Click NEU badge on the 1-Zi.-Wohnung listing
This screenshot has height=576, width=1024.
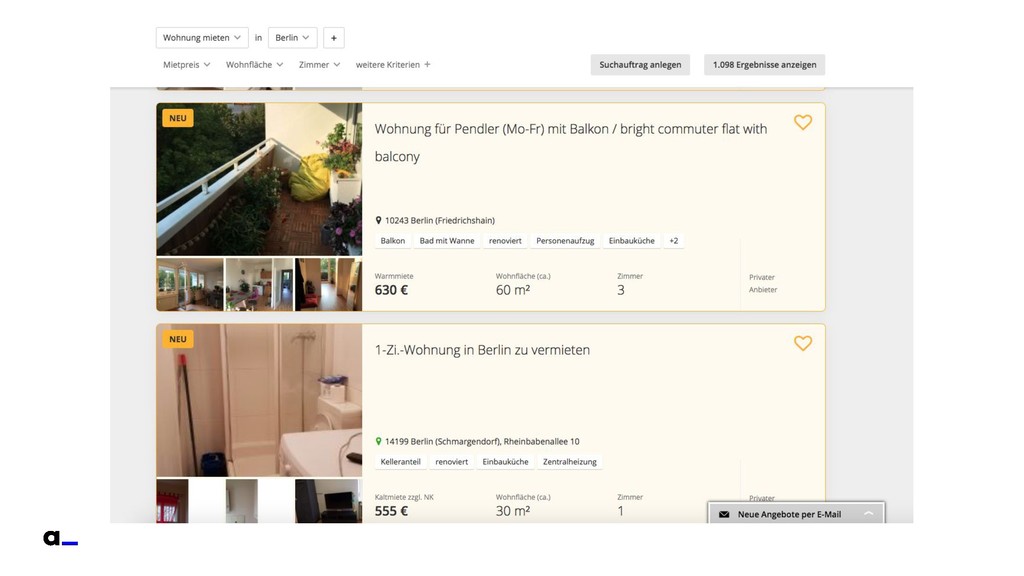(178, 339)
